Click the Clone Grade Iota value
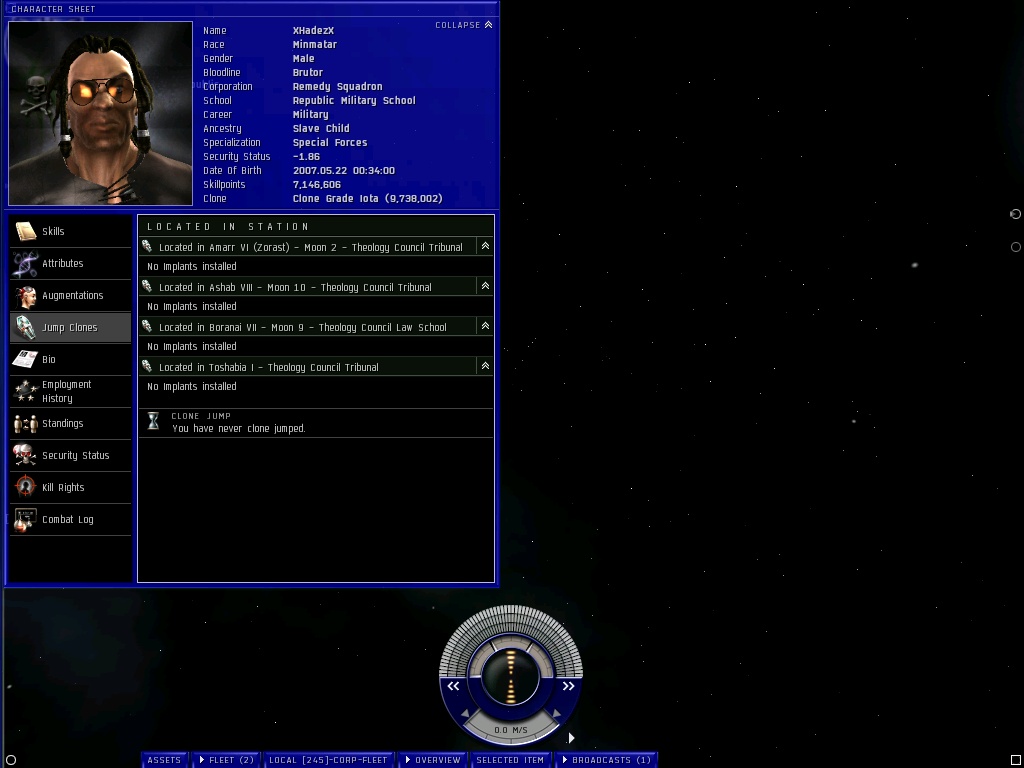The image size is (1024, 768). (368, 199)
